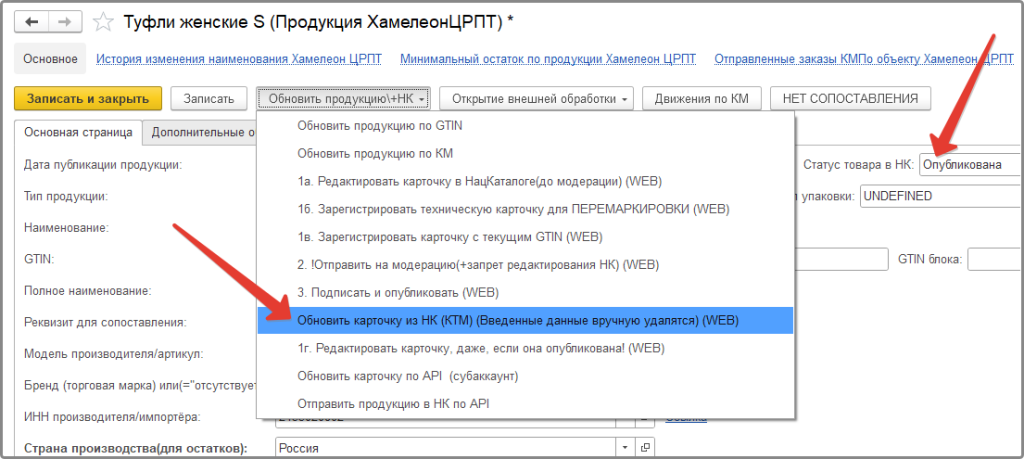Collapse the Обновить продукцию\+НК dropdown button

(x=344, y=99)
